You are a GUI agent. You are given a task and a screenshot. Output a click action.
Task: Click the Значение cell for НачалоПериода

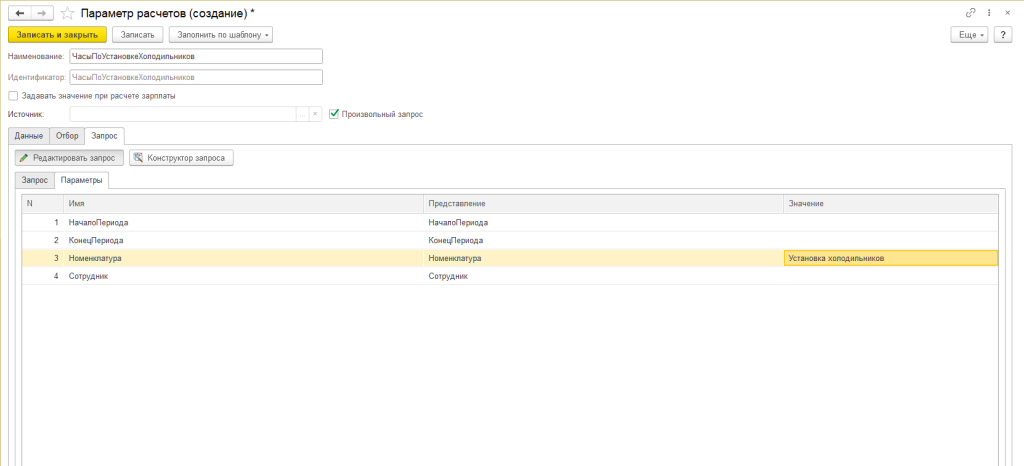[891, 223]
